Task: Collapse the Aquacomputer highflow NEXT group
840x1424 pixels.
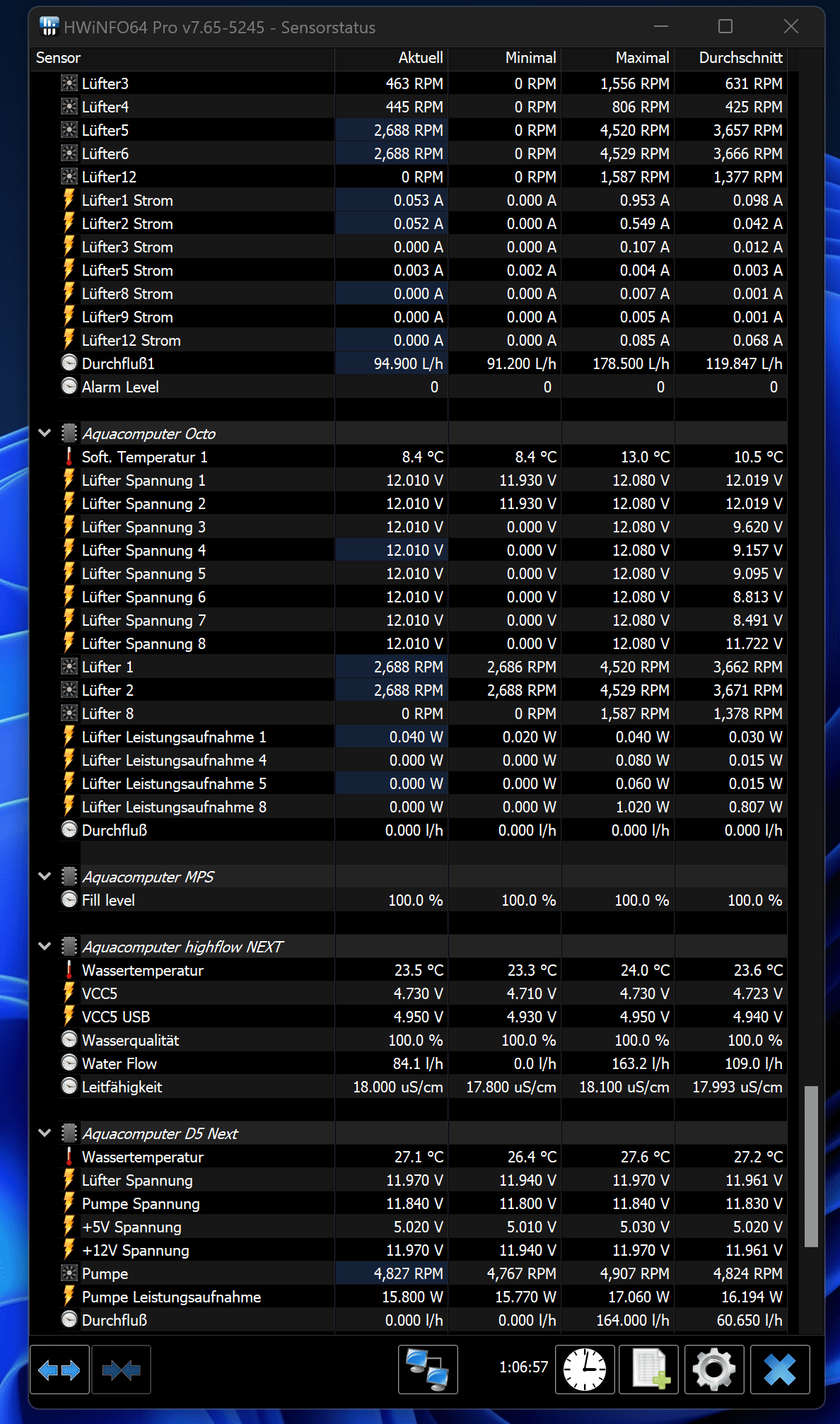Action: [x=45, y=947]
